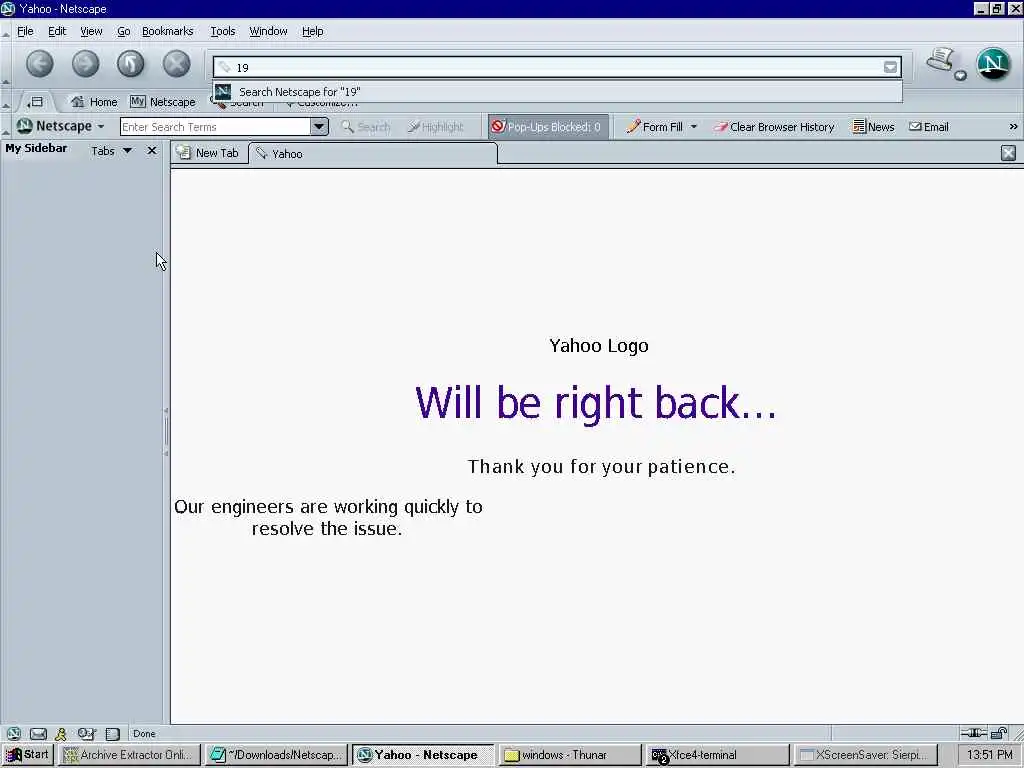
Task: Open the URL bar history dropdown
Action: [890, 67]
